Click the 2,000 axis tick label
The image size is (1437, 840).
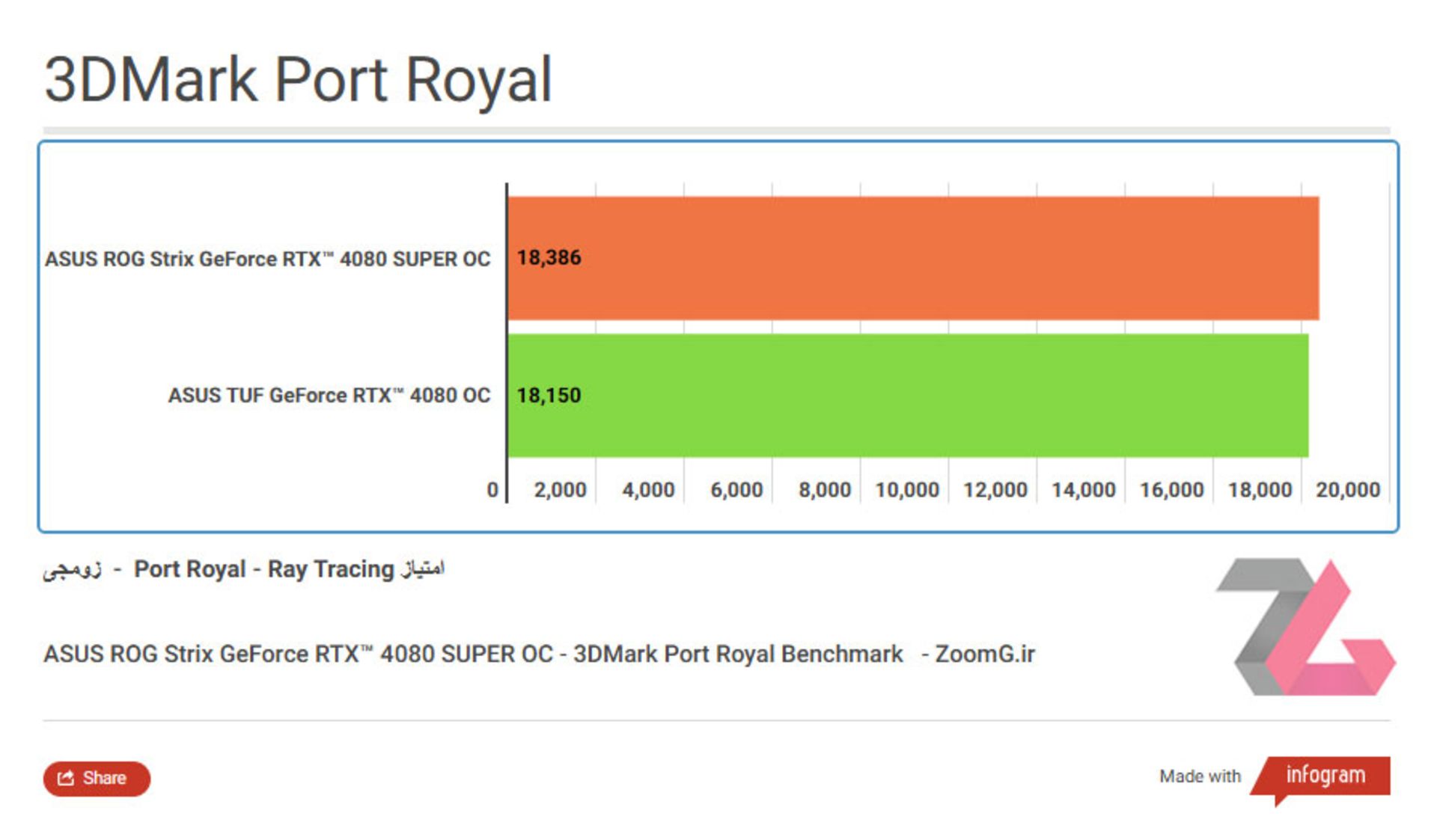(560, 490)
